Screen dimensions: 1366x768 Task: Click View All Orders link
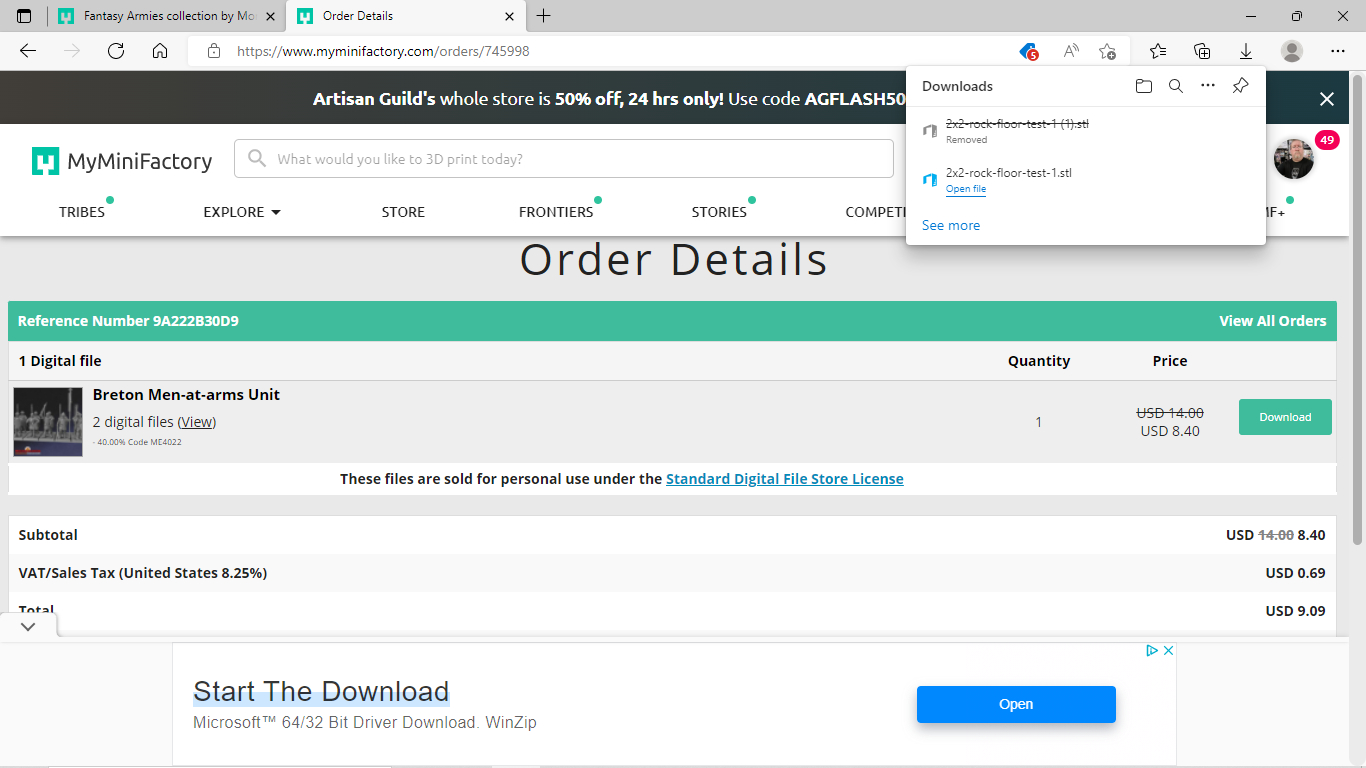pos(1273,321)
